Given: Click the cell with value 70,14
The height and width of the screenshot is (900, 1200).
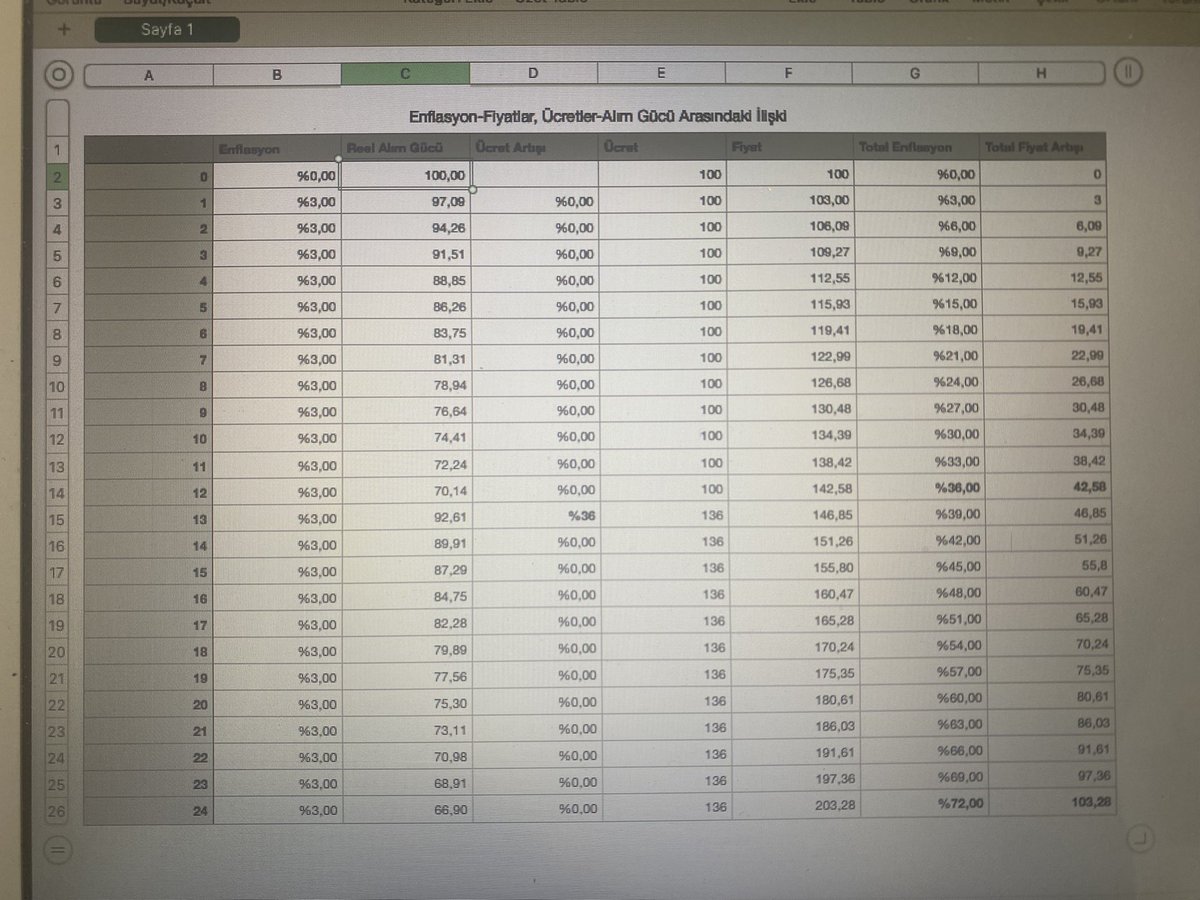Looking at the screenshot, I should pos(406,492).
